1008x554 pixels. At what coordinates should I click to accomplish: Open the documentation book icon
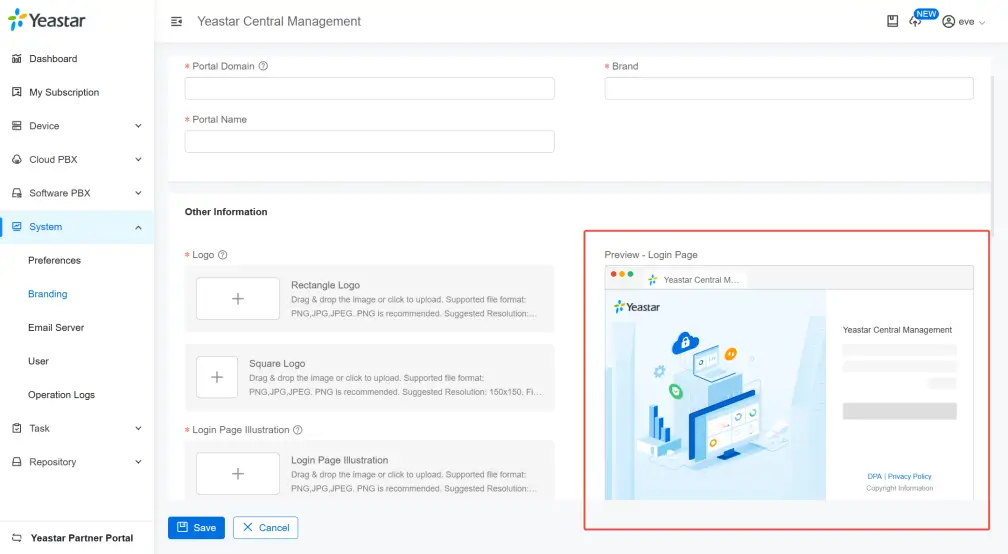pos(892,21)
